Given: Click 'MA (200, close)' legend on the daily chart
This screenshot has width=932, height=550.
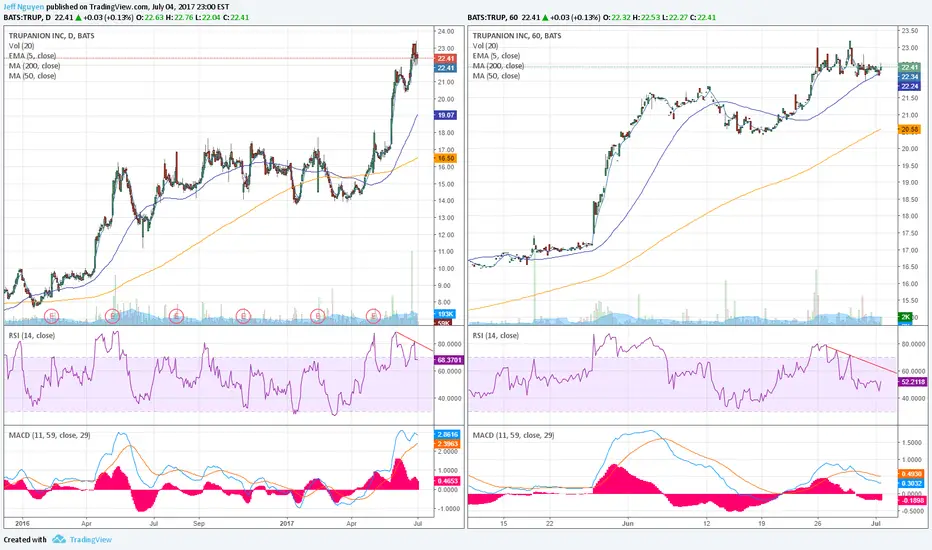Looking at the screenshot, I should point(34,66).
